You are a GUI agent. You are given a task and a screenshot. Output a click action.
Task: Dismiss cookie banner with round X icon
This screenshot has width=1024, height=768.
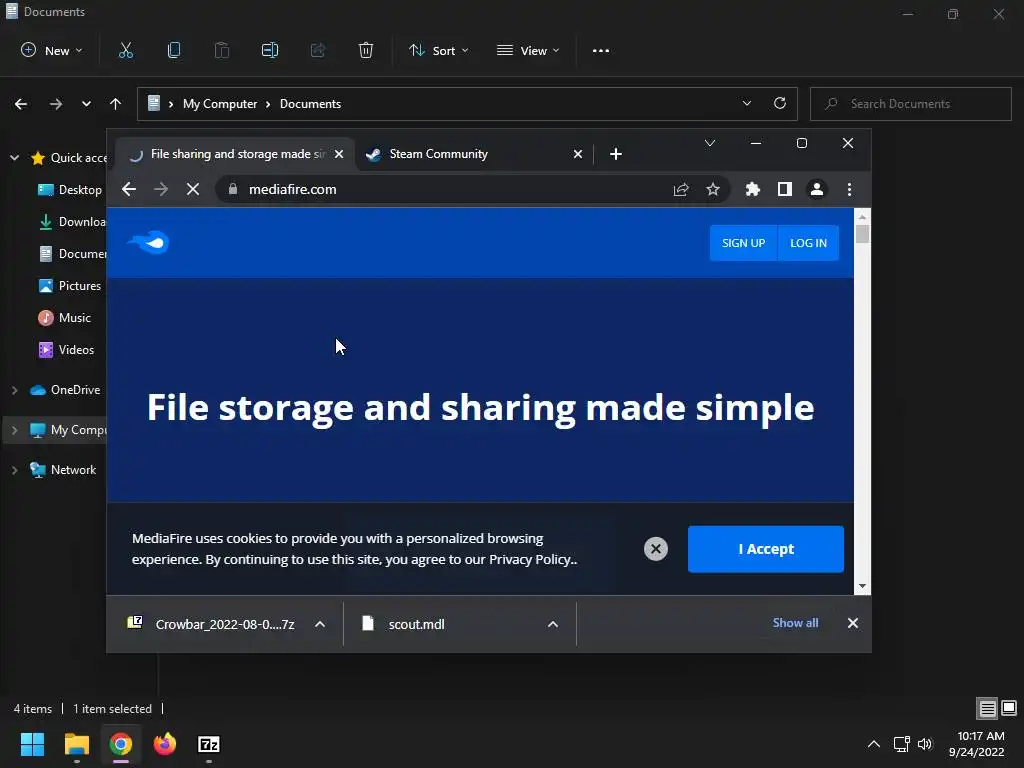[656, 549]
